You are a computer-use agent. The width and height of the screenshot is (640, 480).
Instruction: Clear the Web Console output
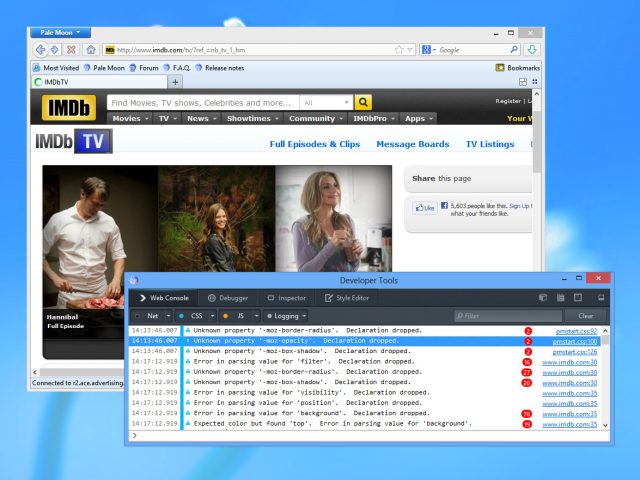(585, 316)
